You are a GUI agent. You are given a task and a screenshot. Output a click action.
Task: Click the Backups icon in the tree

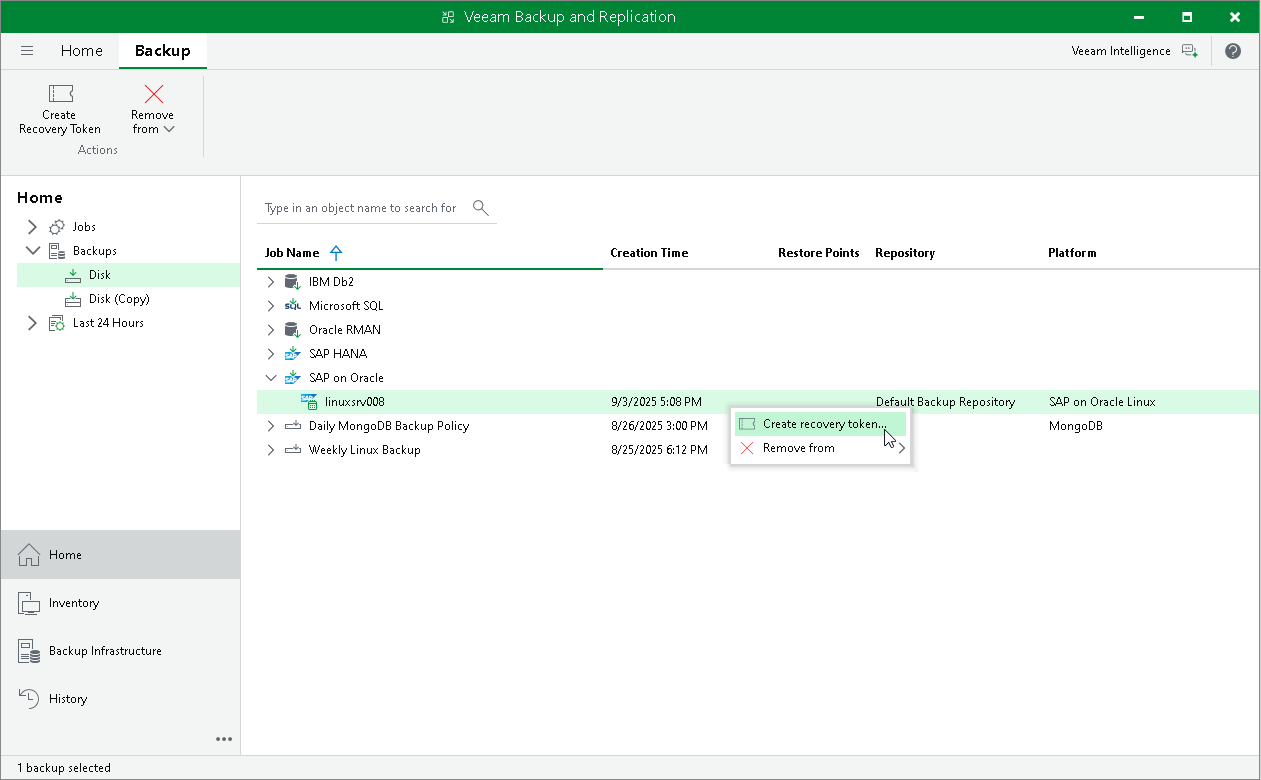click(x=57, y=251)
